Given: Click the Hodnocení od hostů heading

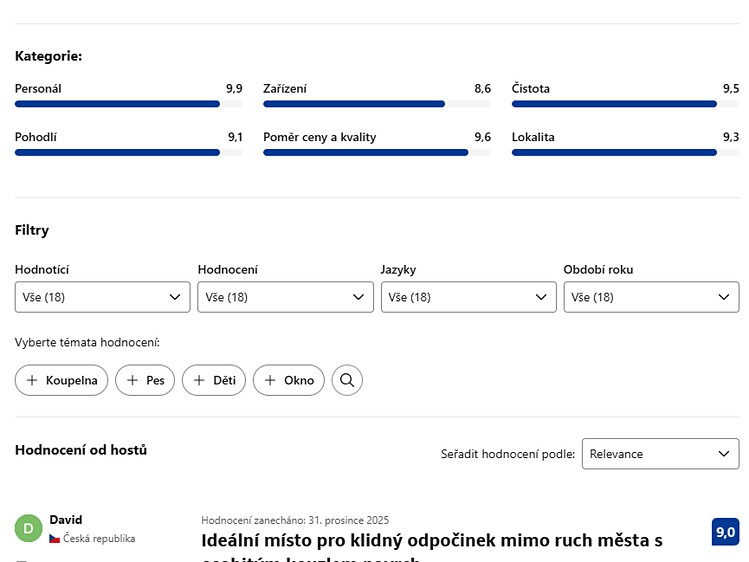Looking at the screenshot, I should coord(81,450).
